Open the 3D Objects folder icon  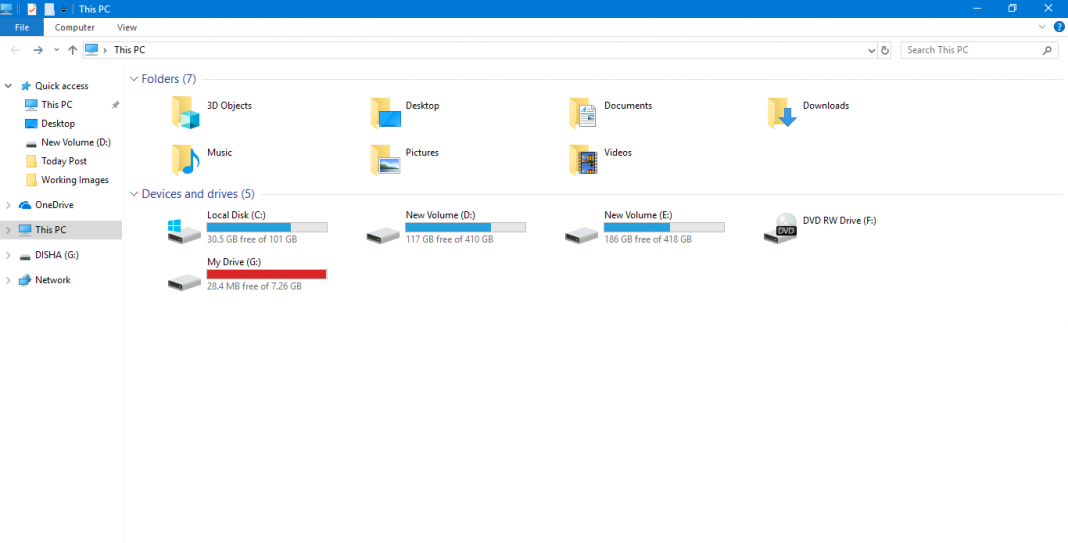(x=186, y=112)
